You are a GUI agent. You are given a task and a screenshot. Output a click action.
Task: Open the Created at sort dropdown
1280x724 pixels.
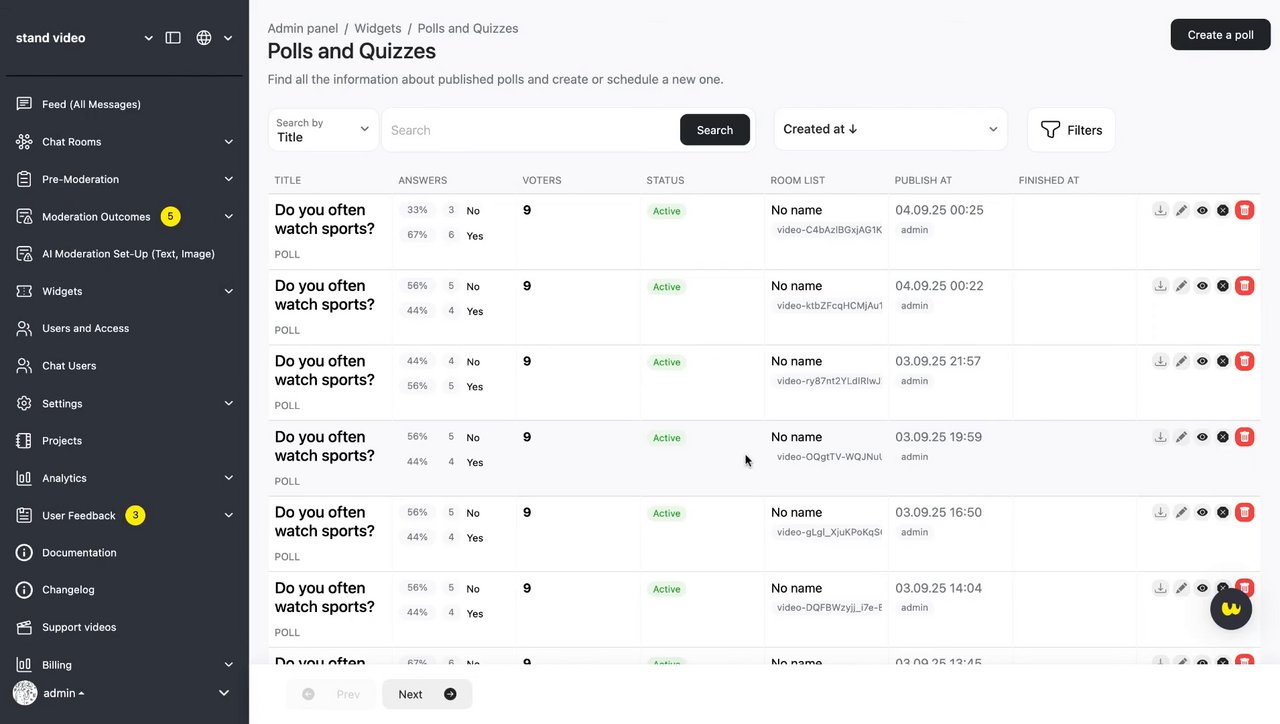[x=890, y=130]
